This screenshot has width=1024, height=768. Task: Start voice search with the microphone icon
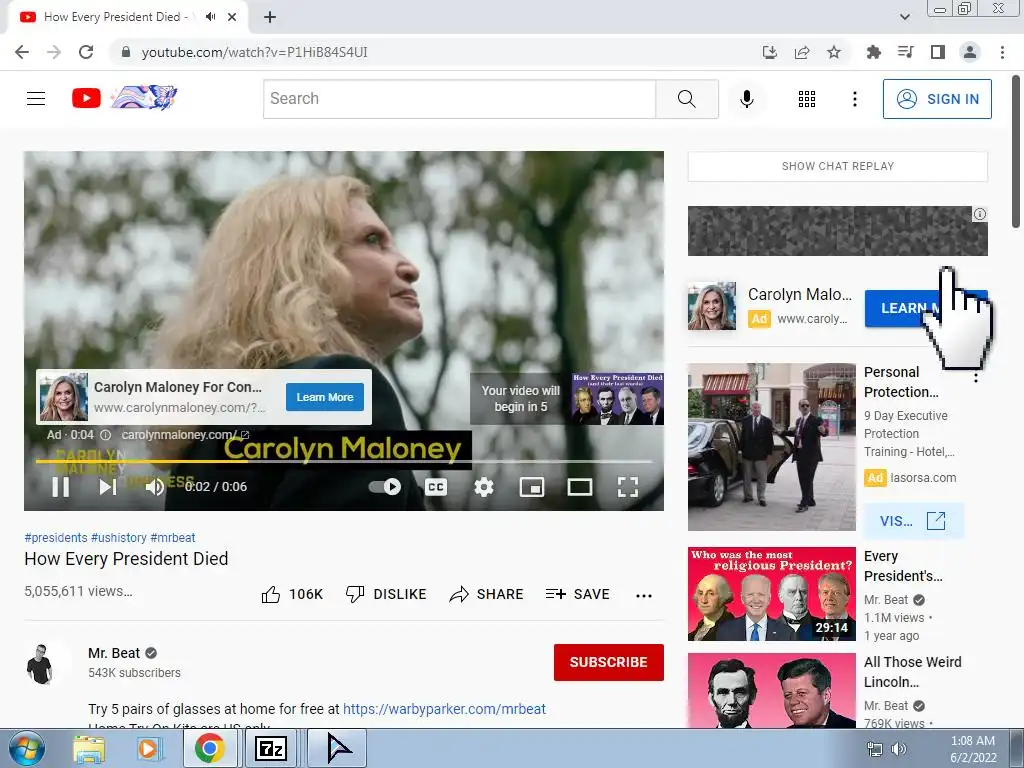tap(747, 99)
